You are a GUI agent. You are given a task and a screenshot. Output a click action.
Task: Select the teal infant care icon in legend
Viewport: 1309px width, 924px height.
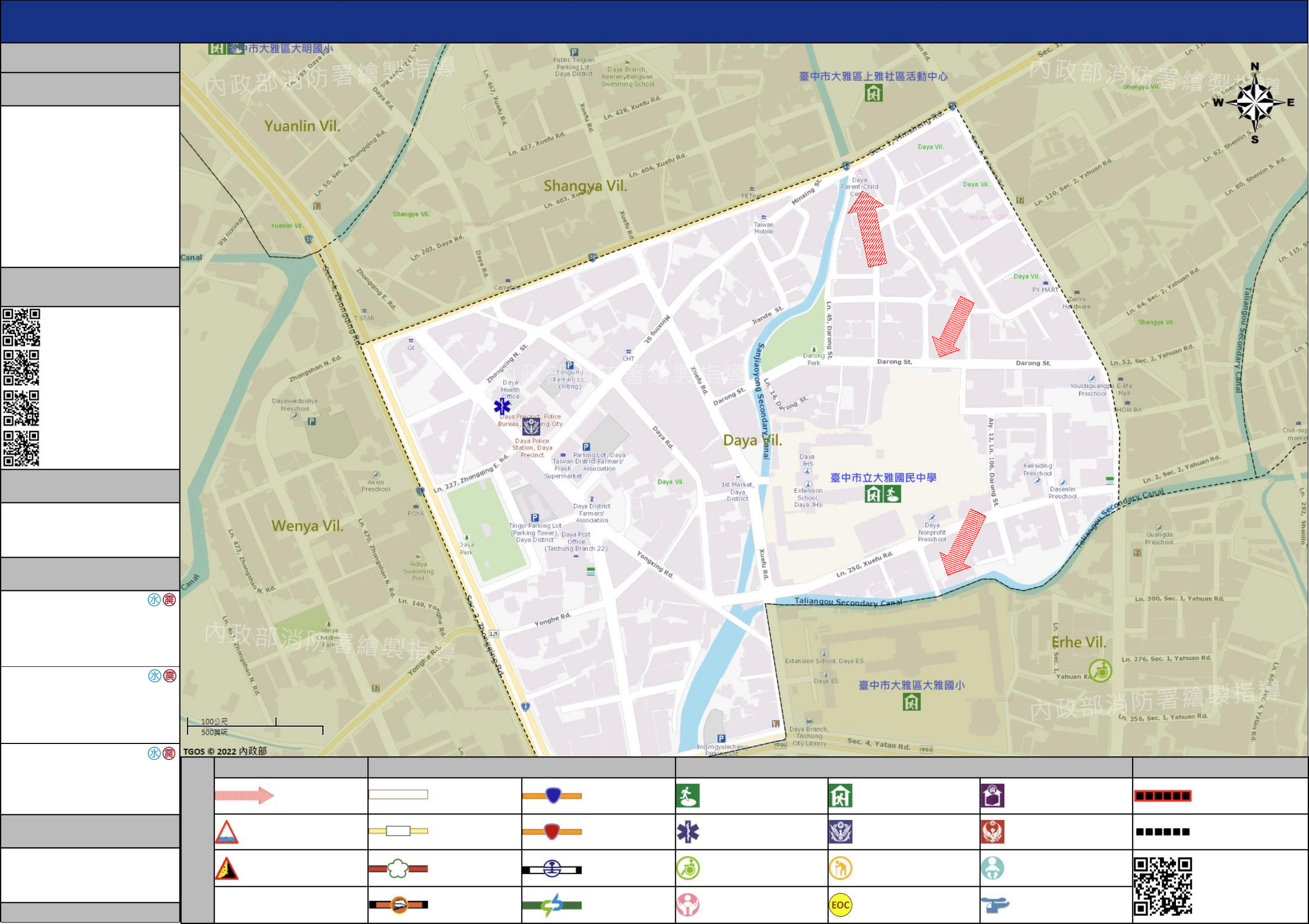click(992, 869)
